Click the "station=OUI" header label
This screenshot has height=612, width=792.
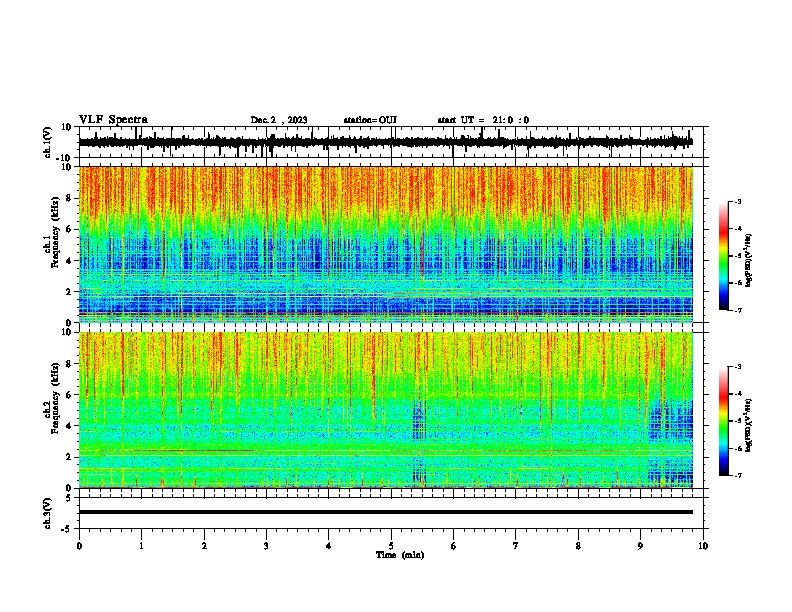click(x=370, y=120)
